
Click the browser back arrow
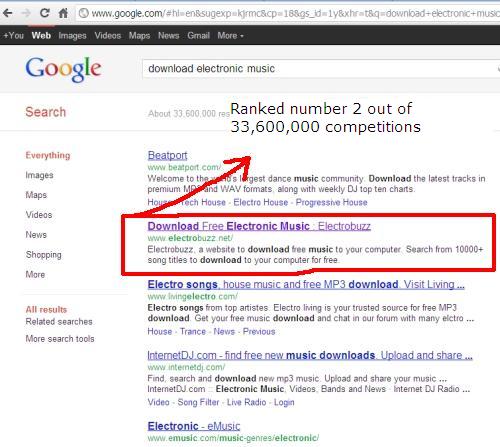(8, 13)
